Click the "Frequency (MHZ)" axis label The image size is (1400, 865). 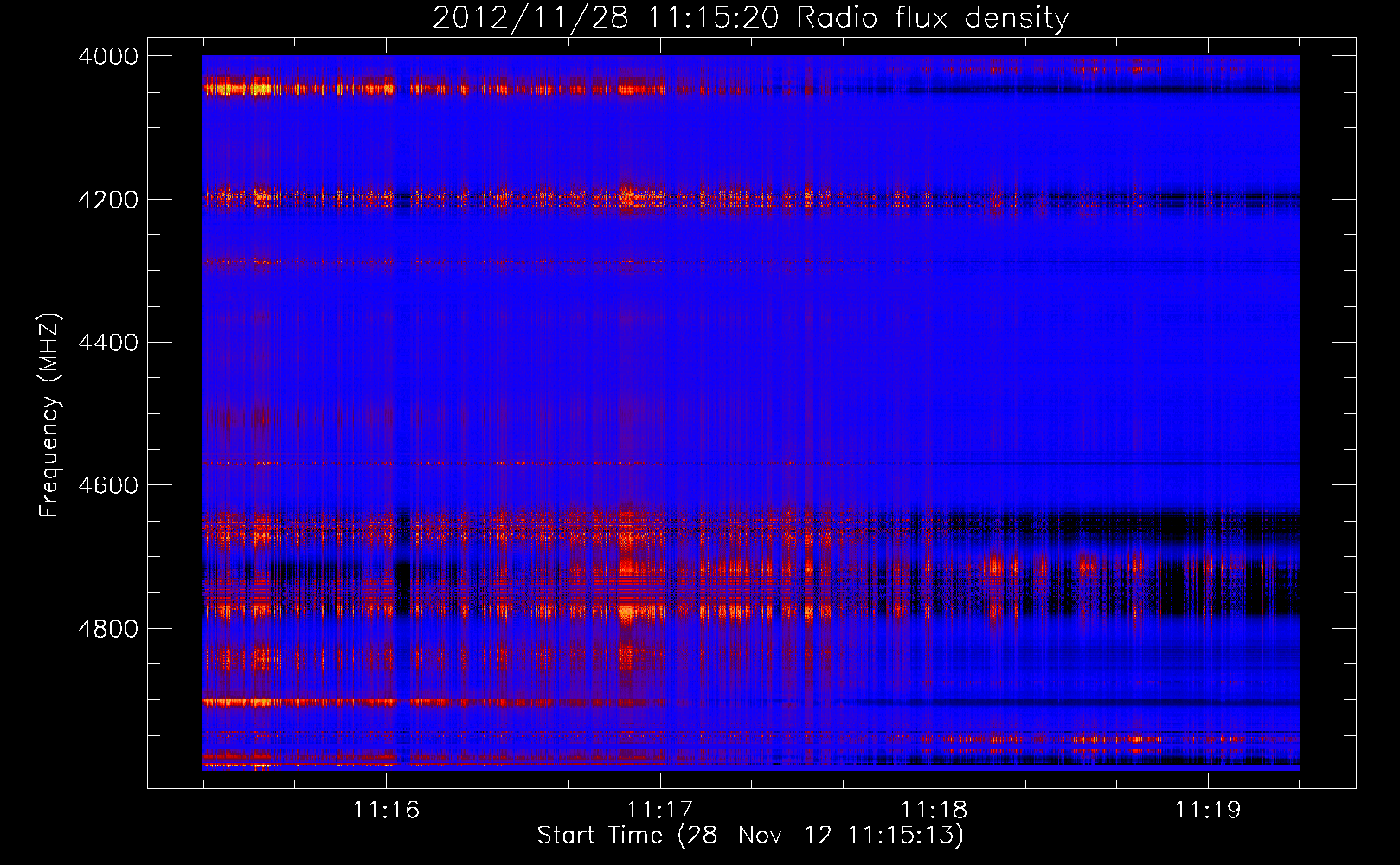pos(49,415)
